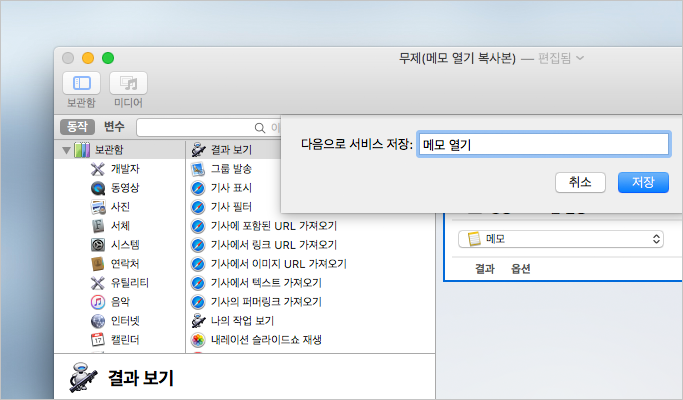The height and width of the screenshot is (400, 683).
Task: Toggle the 보관함 library toolbar button
Action: point(81,83)
